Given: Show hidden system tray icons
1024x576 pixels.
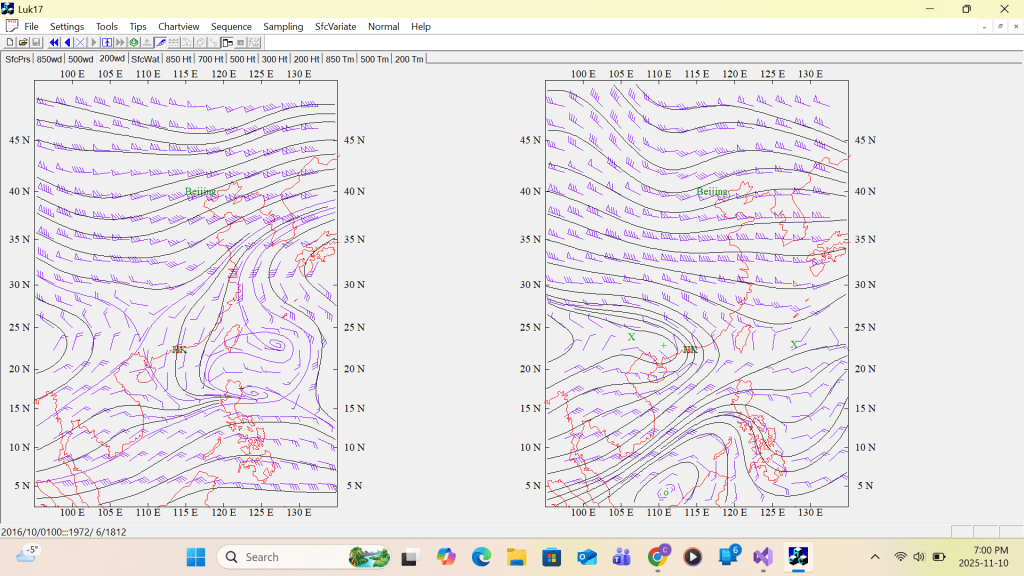Looking at the screenshot, I should [x=875, y=557].
